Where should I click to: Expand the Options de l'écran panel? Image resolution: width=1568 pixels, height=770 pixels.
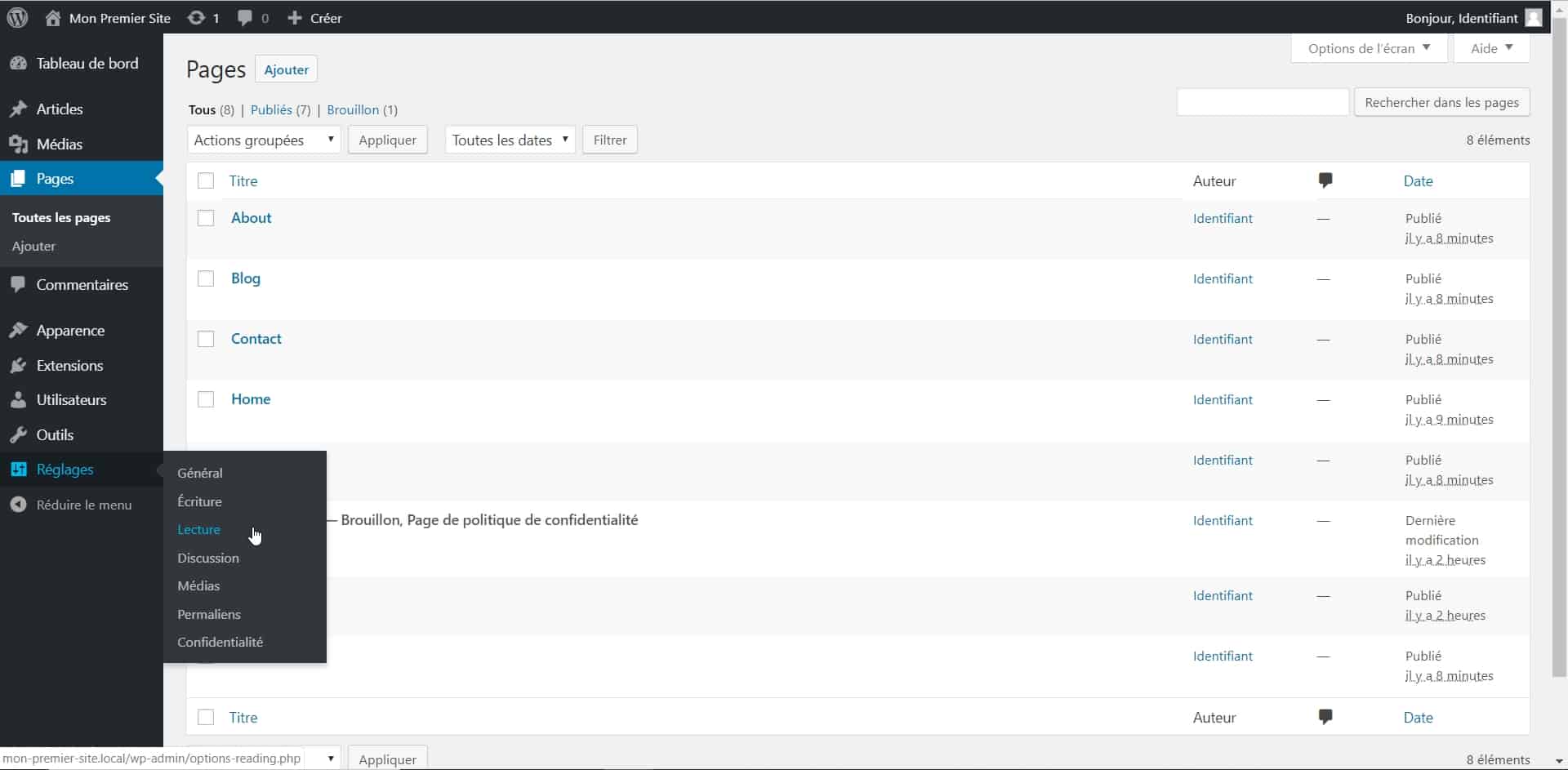point(1369,48)
